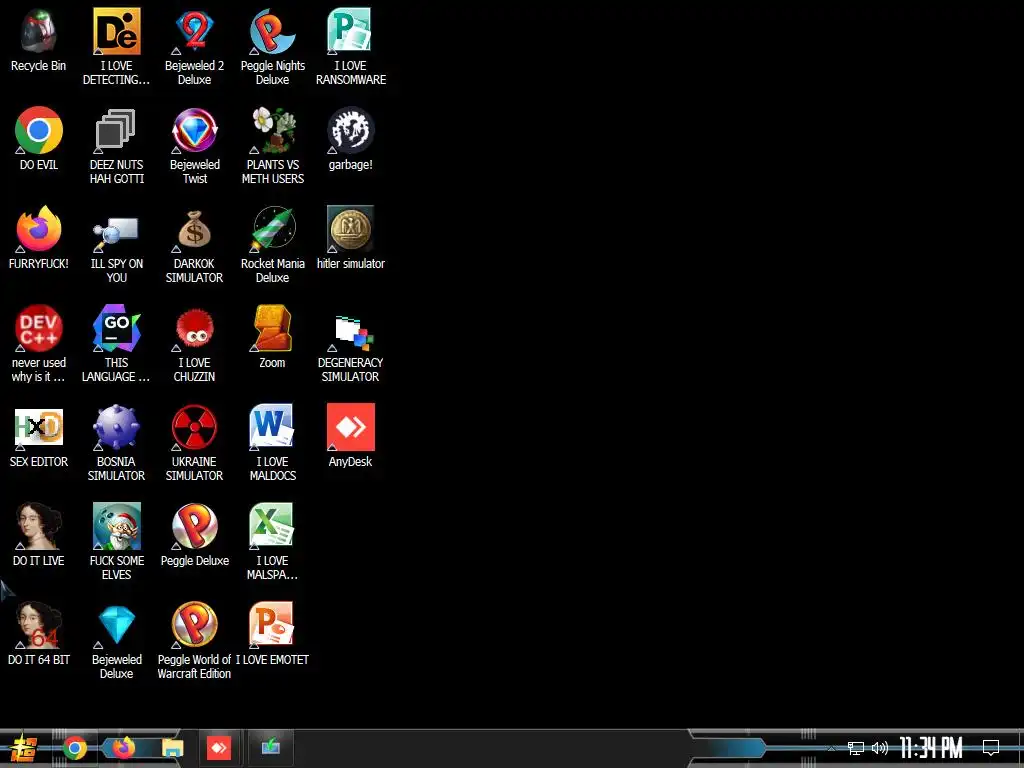This screenshot has height=768, width=1024.
Task: Open the Santa elf game desktop shortcut
Action: point(116,542)
